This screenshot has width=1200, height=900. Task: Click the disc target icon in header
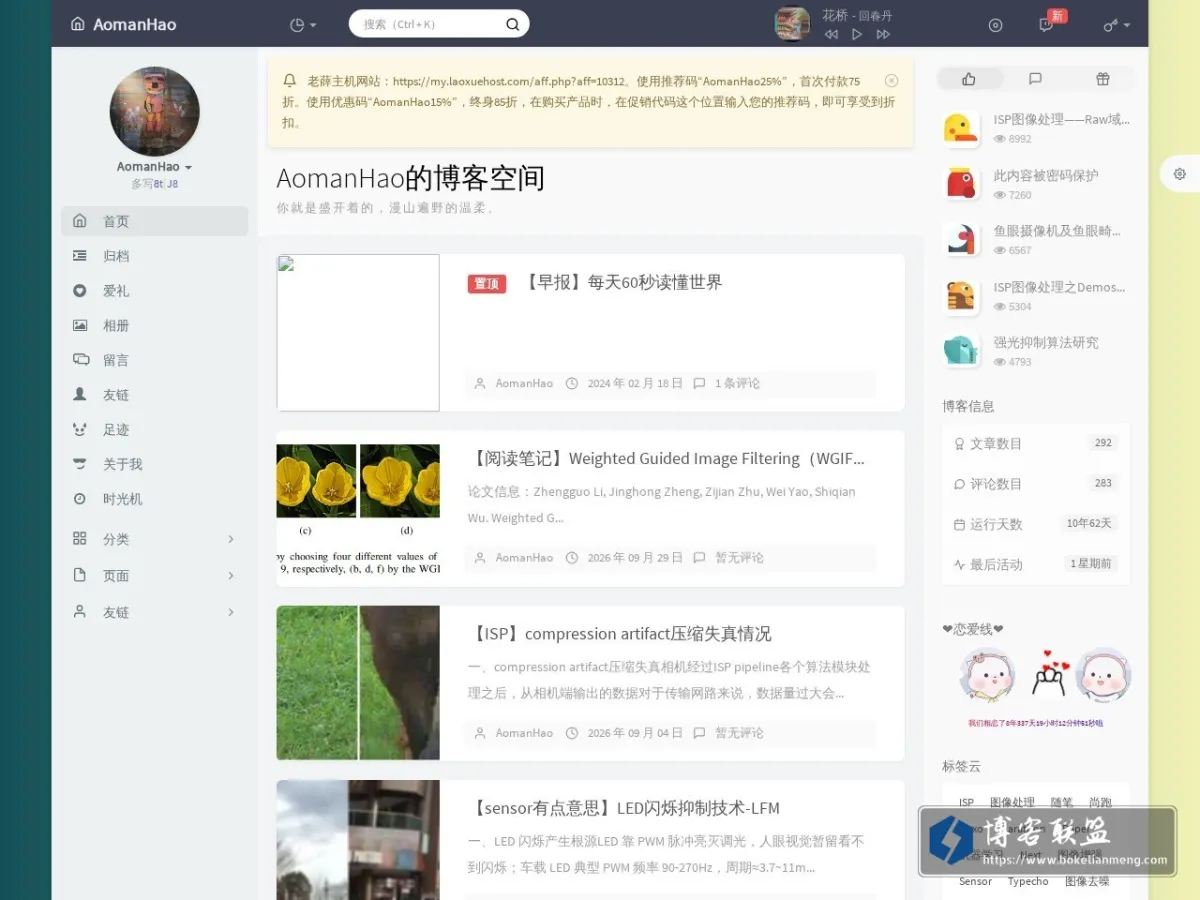click(995, 25)
